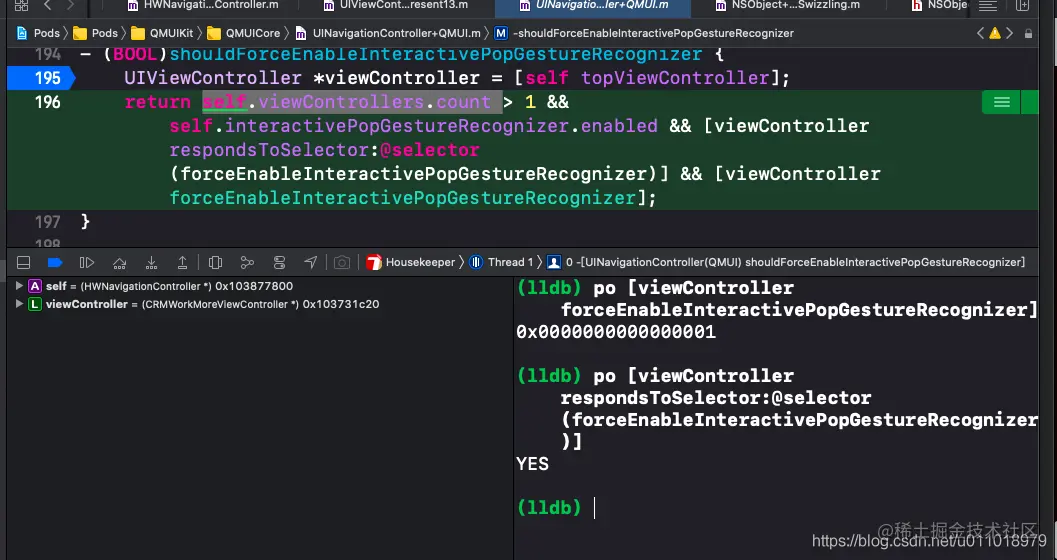Click the Pods project breadcrumb
Screen dimensions: 1057x560
(x=38, y=33)
